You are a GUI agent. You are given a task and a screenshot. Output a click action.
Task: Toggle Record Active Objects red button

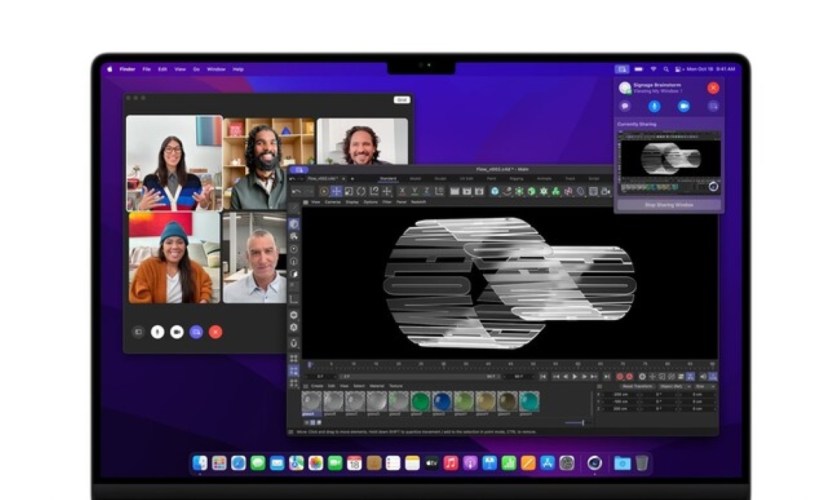[620, 377]
